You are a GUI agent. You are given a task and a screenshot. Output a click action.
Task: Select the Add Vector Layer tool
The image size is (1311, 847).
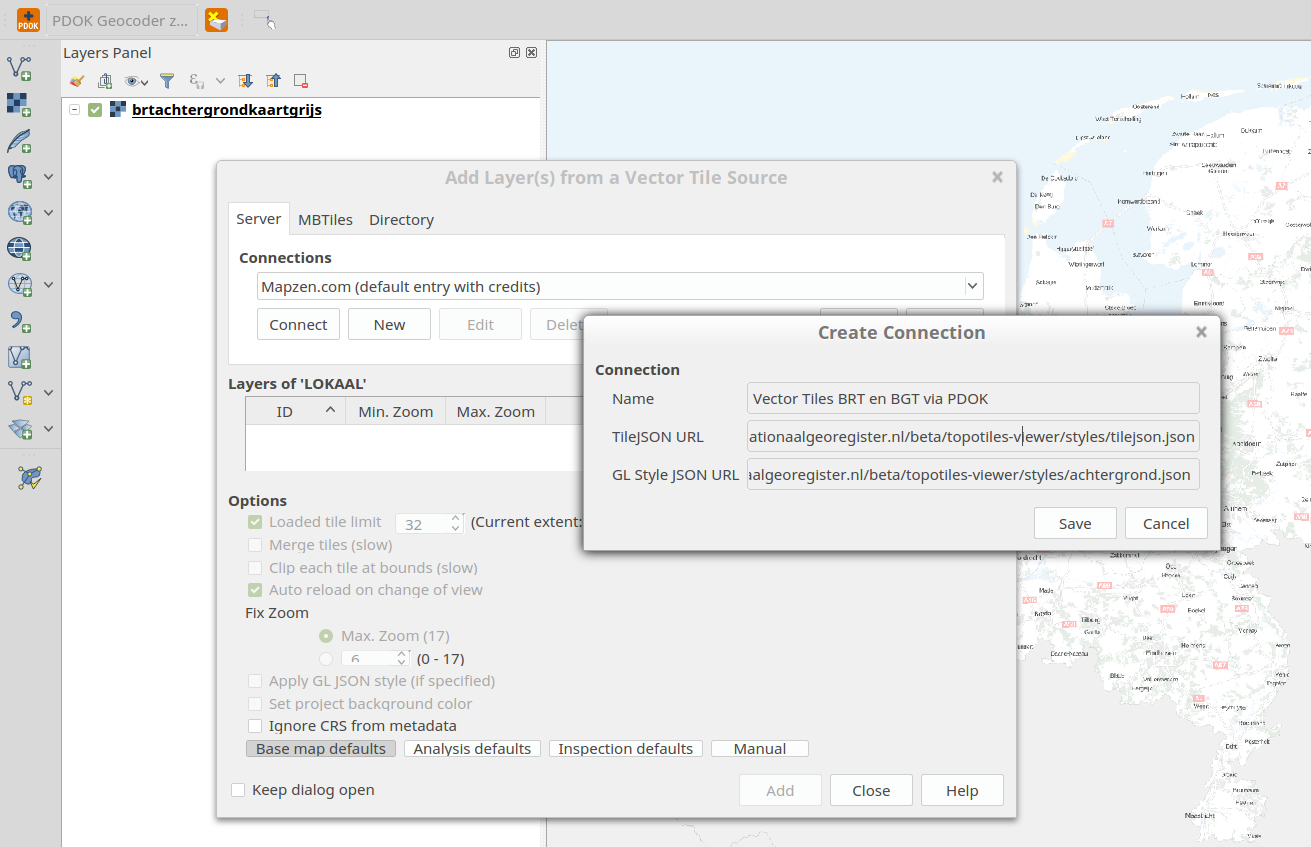[x=19, y=68]
